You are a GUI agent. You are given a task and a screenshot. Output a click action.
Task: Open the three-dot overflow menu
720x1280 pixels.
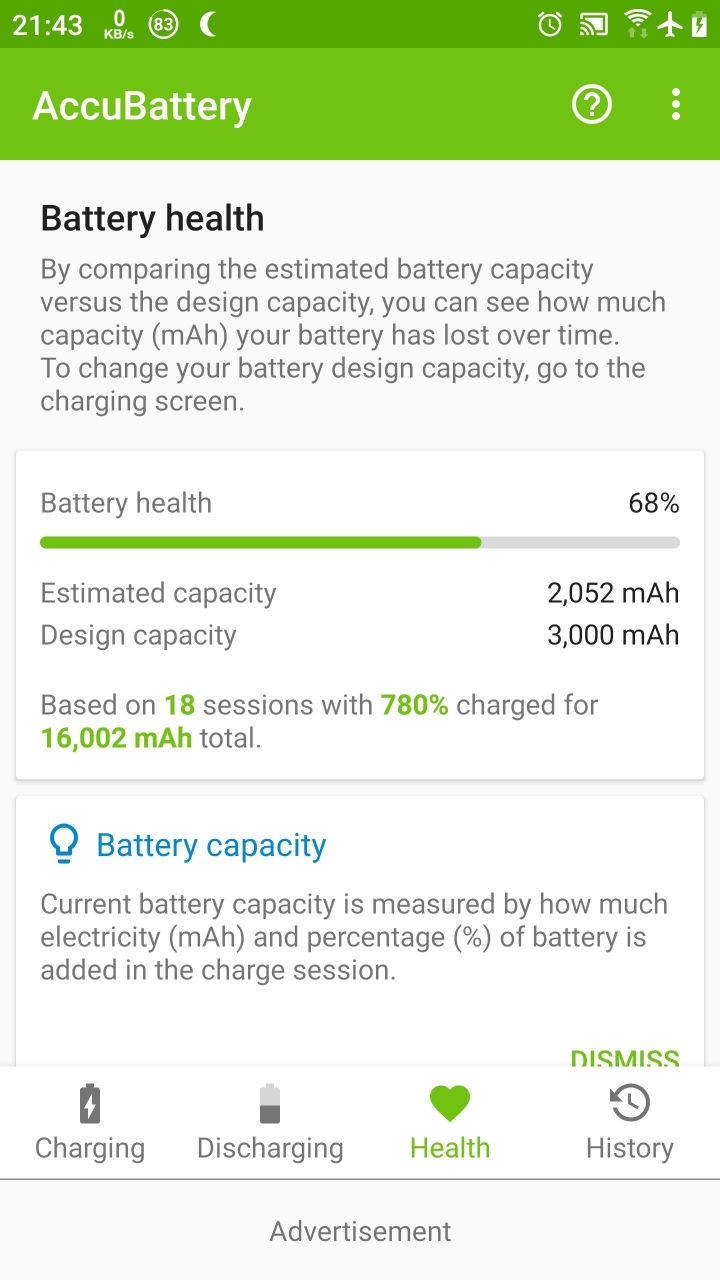pyautogui.click(x=676, y=104)
